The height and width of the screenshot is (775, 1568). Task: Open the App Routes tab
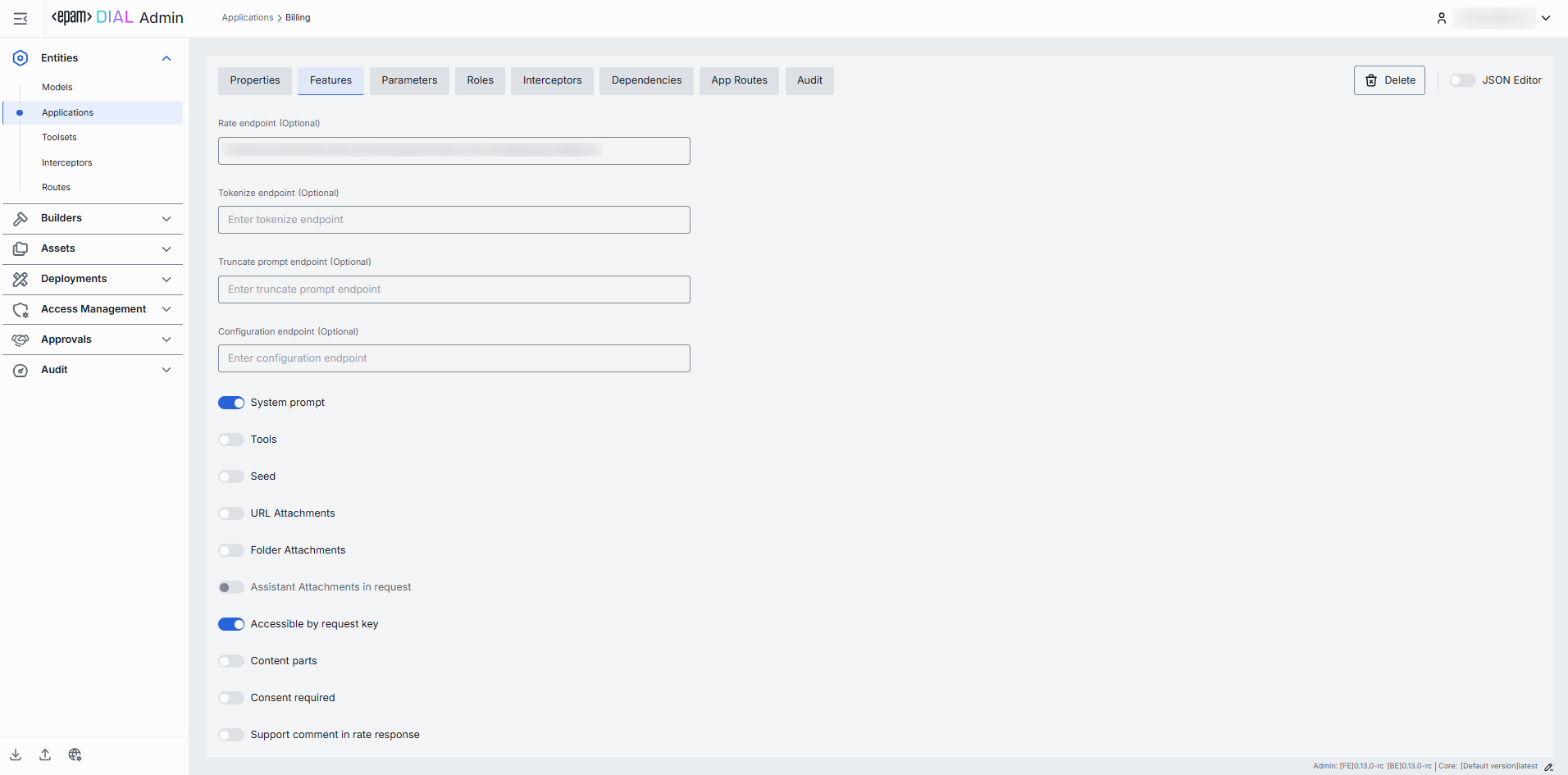[x=739, y=80]
